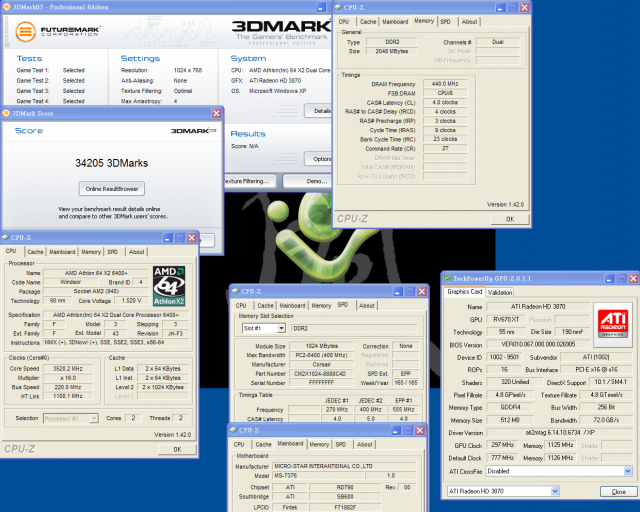The width and height of the screenshot is (640, 512).
Task: Click the Options button under Results
Action: pos(318,159)
